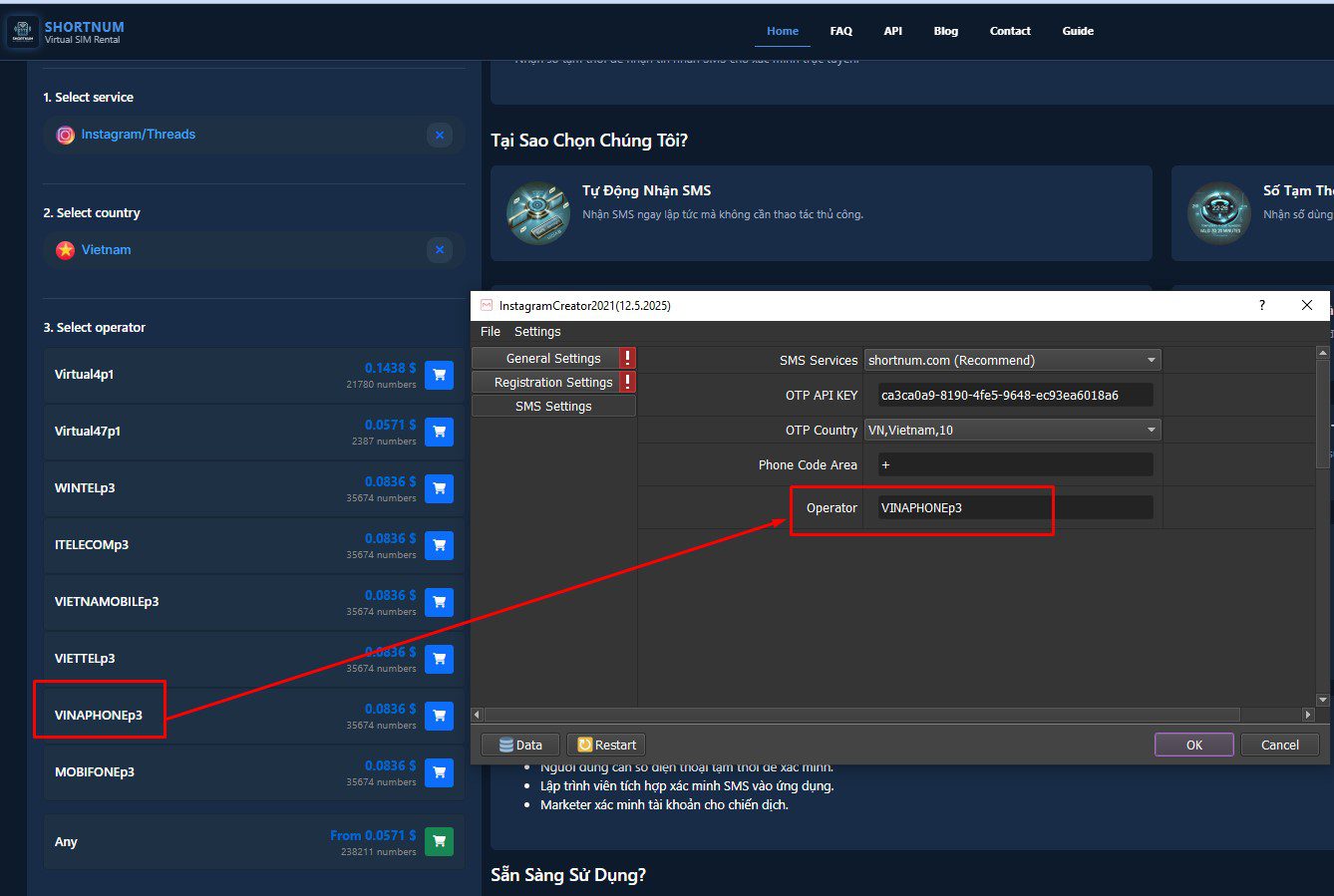Select the Virtual47p1 operator row
This screenshot has height=896, width=1334.
pyautogui.click(x=253, y=432)
